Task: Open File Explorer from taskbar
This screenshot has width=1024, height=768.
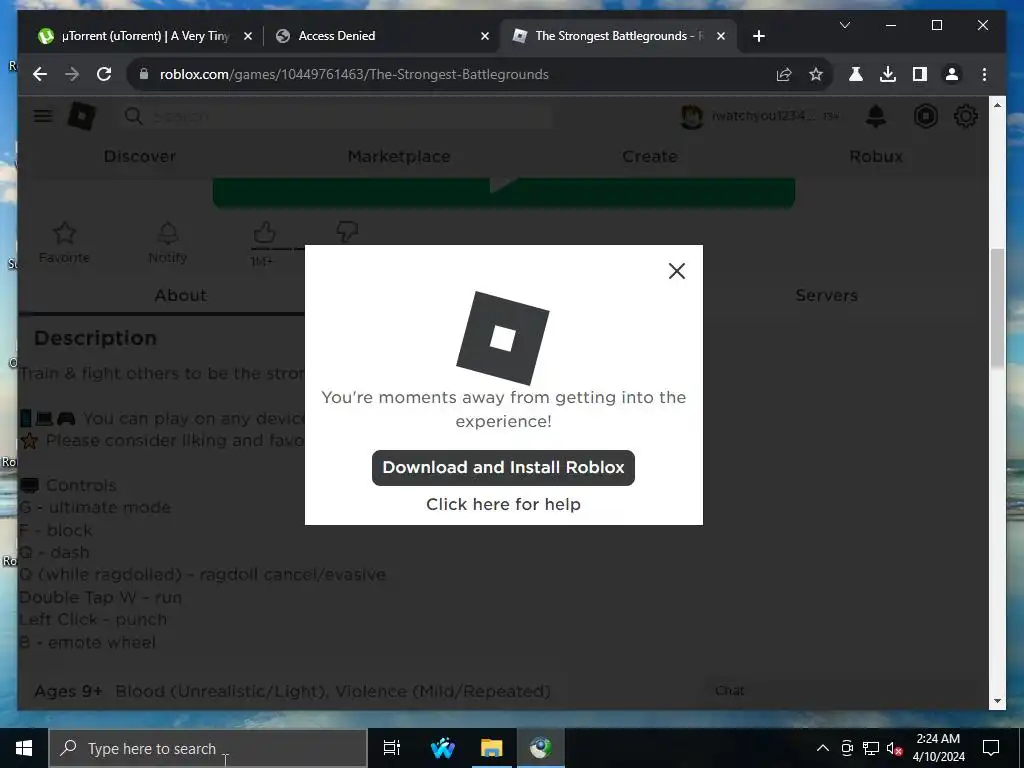Action: click(x=491, y=748)
